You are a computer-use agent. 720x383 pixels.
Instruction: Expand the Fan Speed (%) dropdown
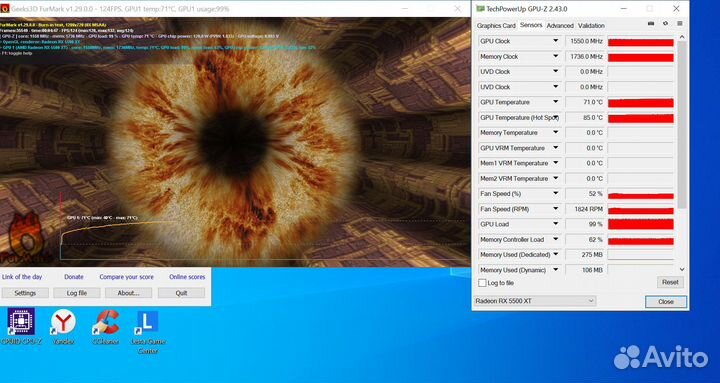coord(555,193)
